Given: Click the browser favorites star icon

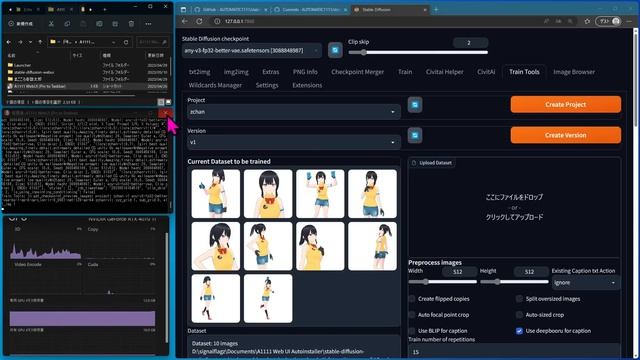Looking at the screenshot, I should click(x=587, y=21).
